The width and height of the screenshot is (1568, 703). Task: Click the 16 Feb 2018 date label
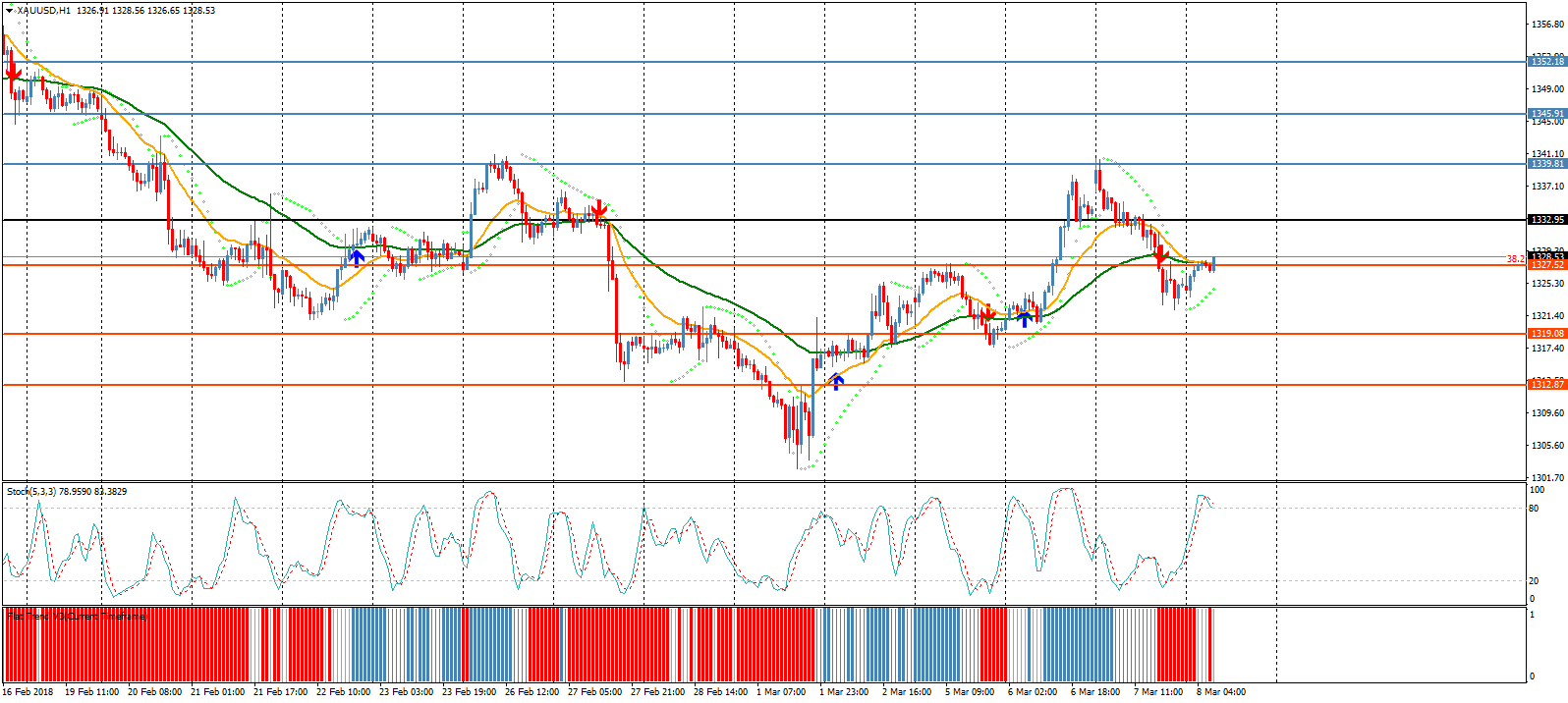click(x=28, y=692)
